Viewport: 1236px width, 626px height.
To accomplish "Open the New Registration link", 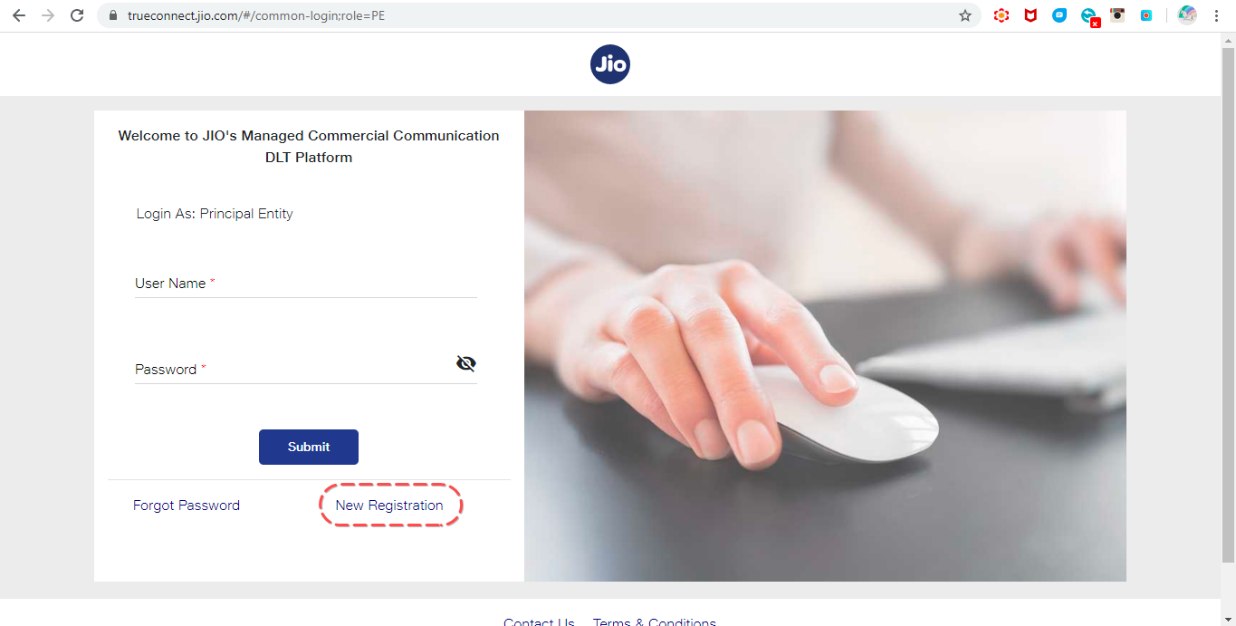I will pos(389,505).
